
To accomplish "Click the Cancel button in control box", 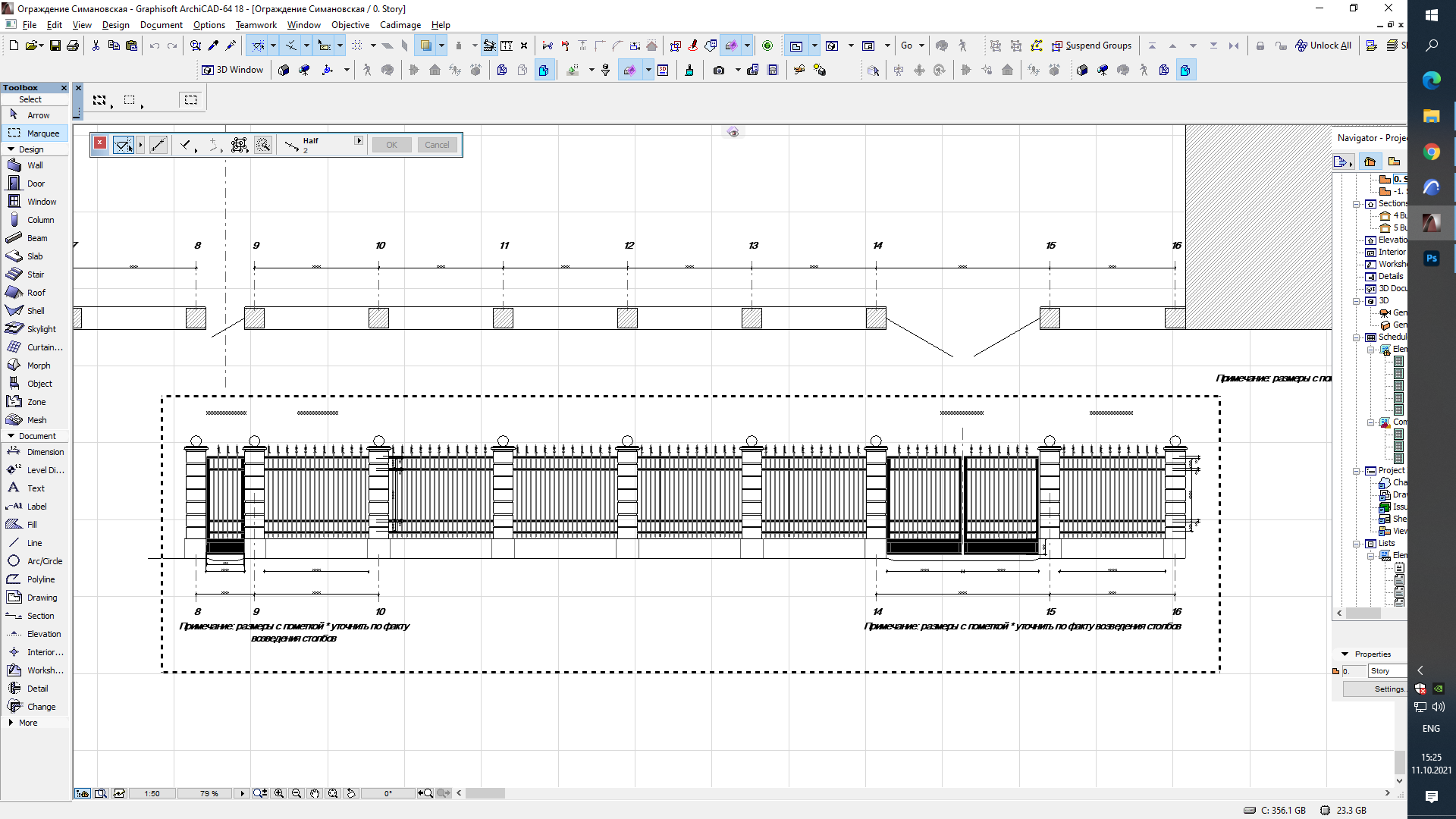I will point(437,145).
